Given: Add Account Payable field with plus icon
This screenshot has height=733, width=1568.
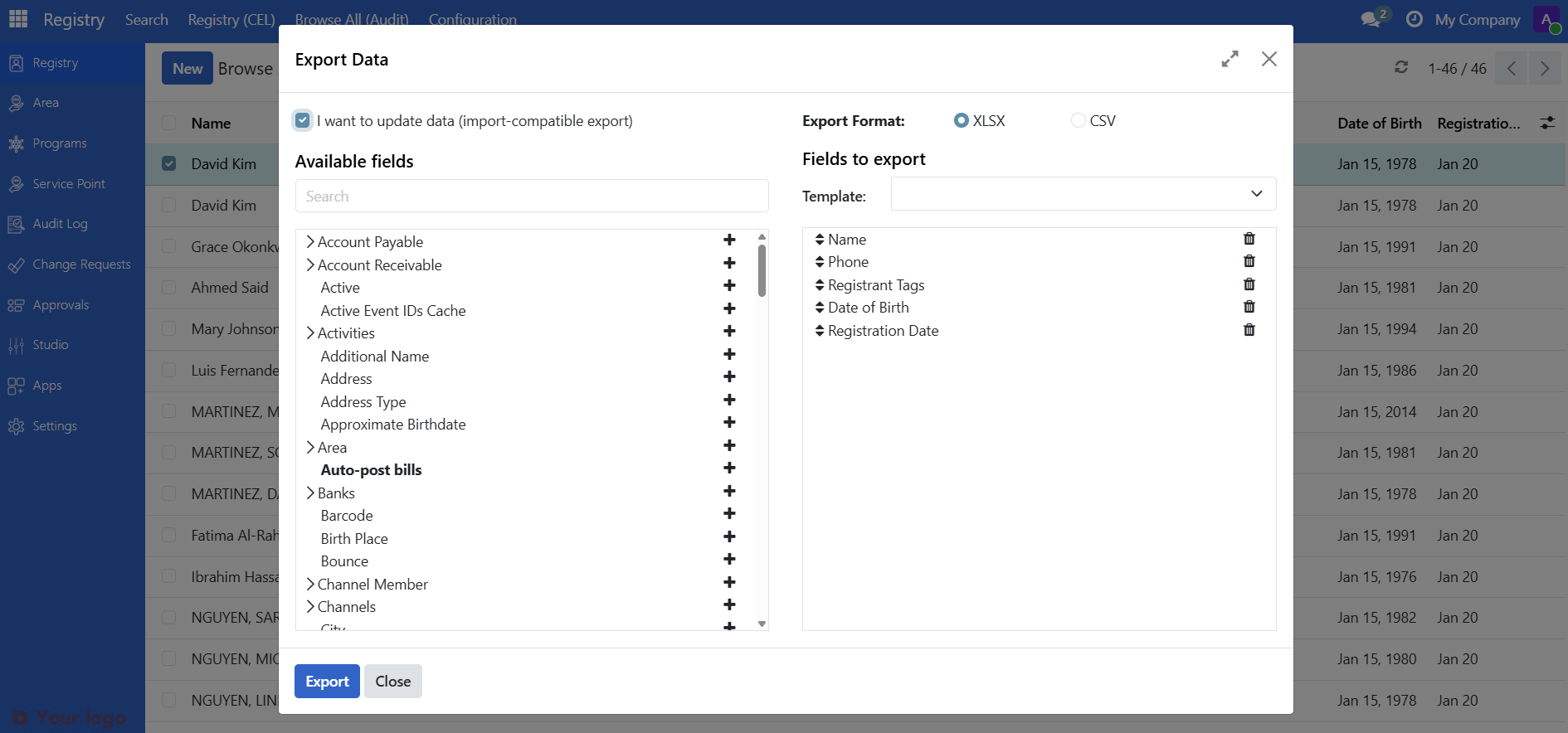Looking at the screenshot, I should point(729,240).
